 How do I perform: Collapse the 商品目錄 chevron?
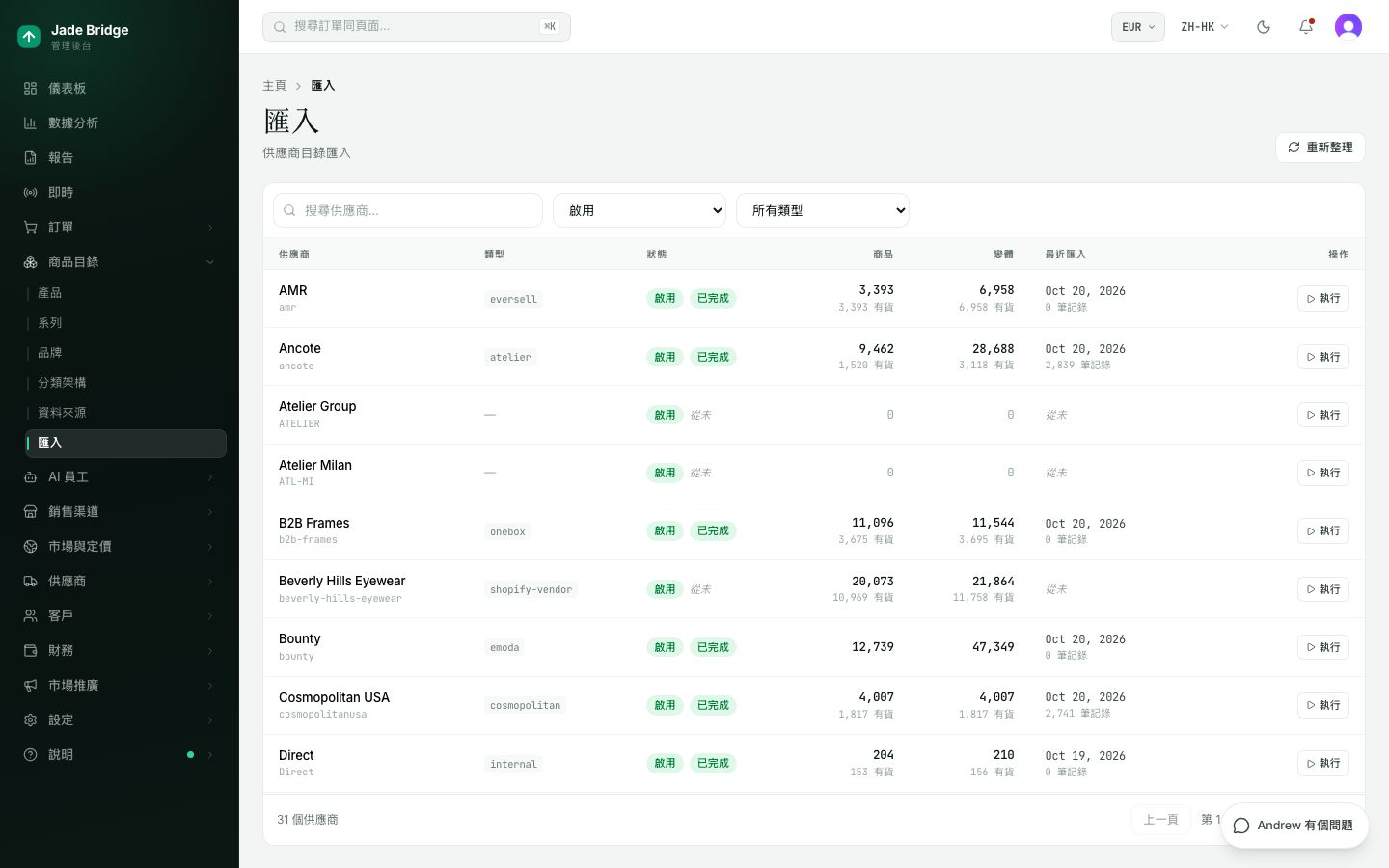210,261
